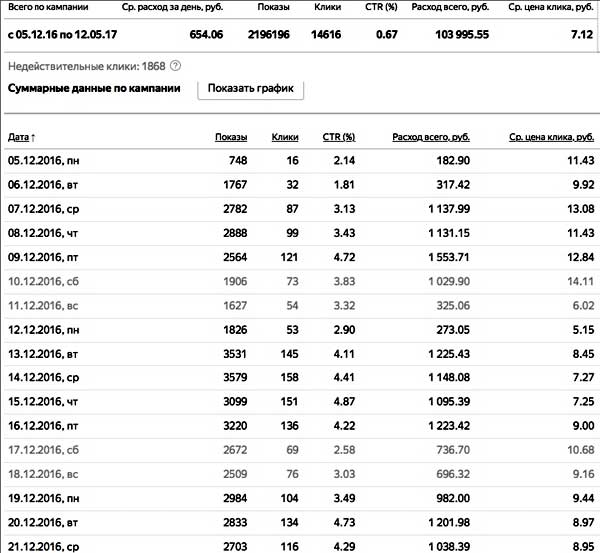Click CTR value 4.87 for 15.12.2016
Screen dimensions: 600x553
pyautogui.click(x=344, y=402)
